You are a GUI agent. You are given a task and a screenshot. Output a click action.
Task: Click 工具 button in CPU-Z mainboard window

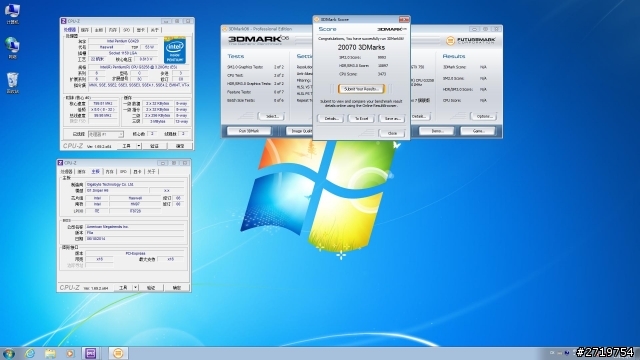[123, 287]
